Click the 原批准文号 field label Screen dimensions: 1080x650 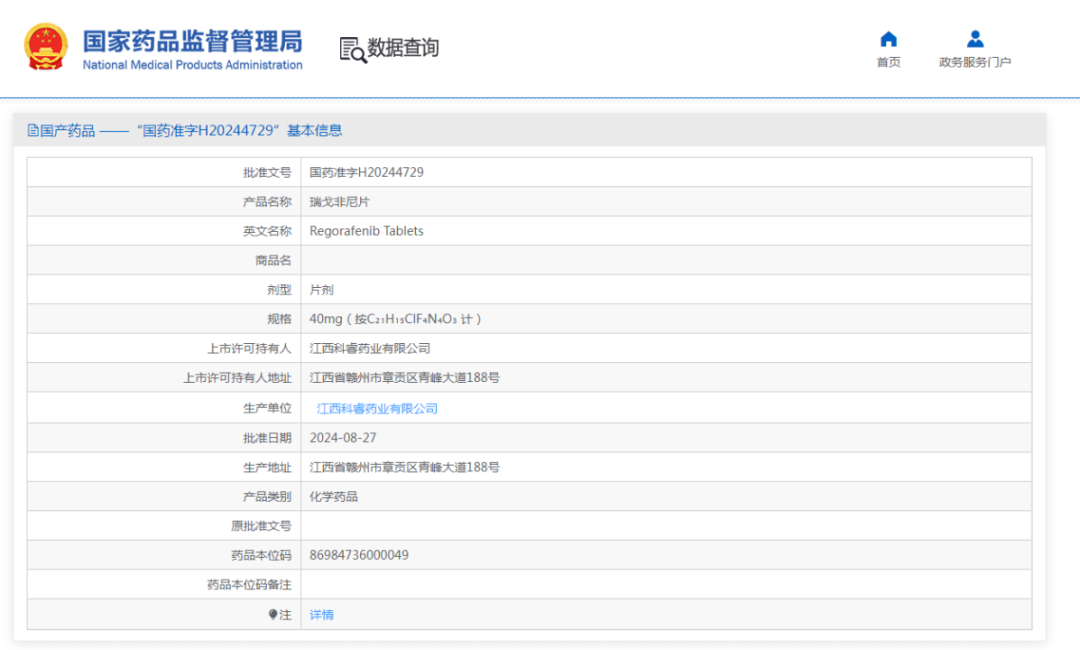(261, 526)
